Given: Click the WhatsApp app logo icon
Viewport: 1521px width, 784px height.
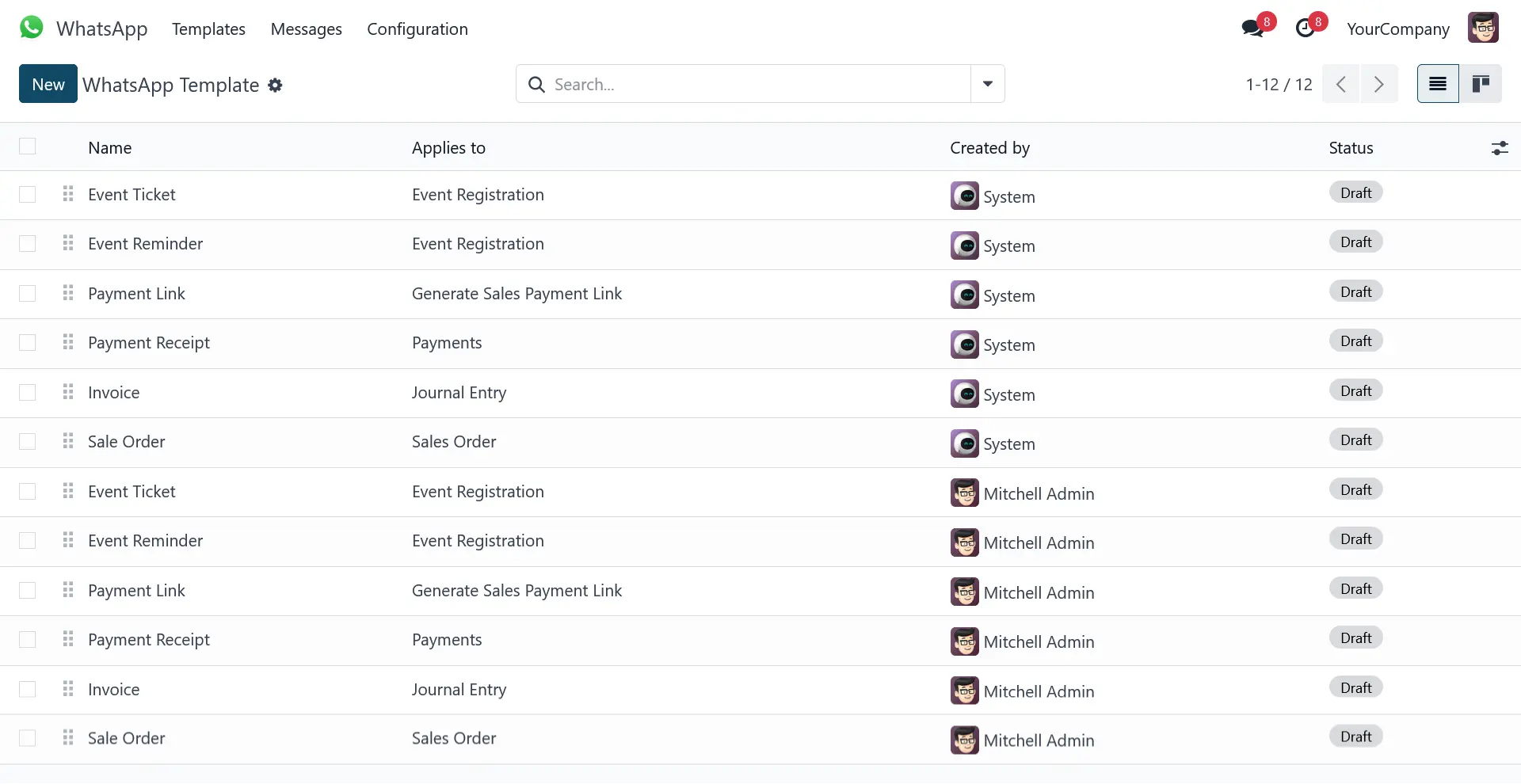Looking at the screenshot, I should click(32, 28).
